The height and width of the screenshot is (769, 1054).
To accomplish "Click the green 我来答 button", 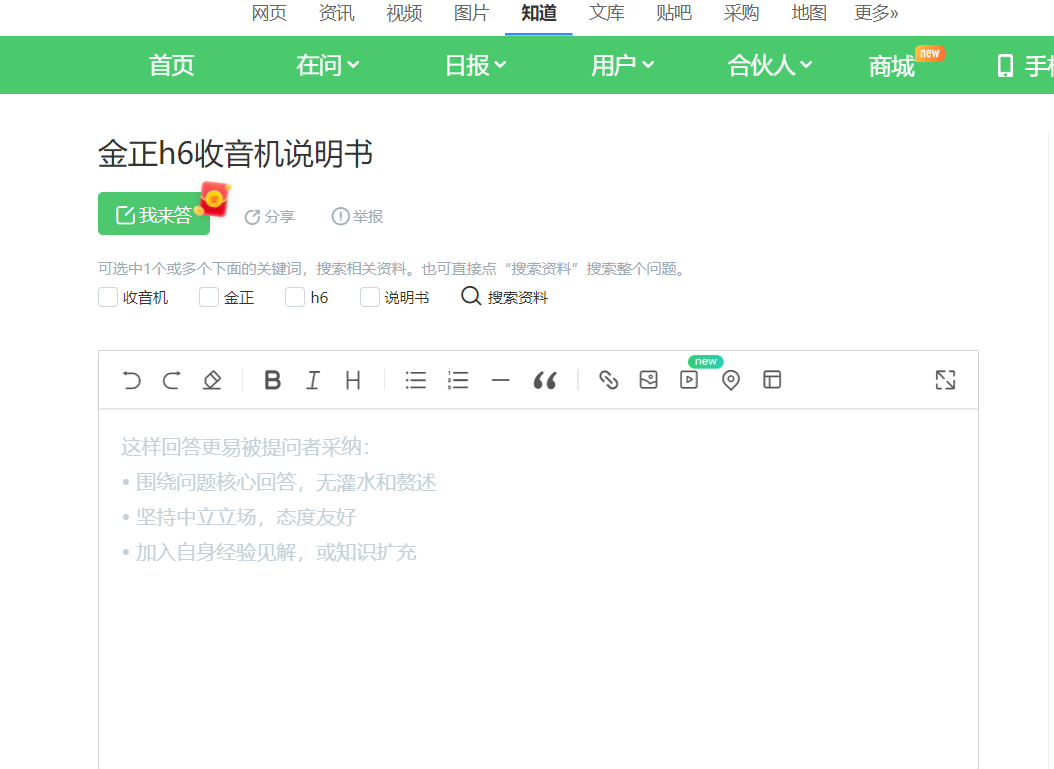I will click(x=154, y=214).
